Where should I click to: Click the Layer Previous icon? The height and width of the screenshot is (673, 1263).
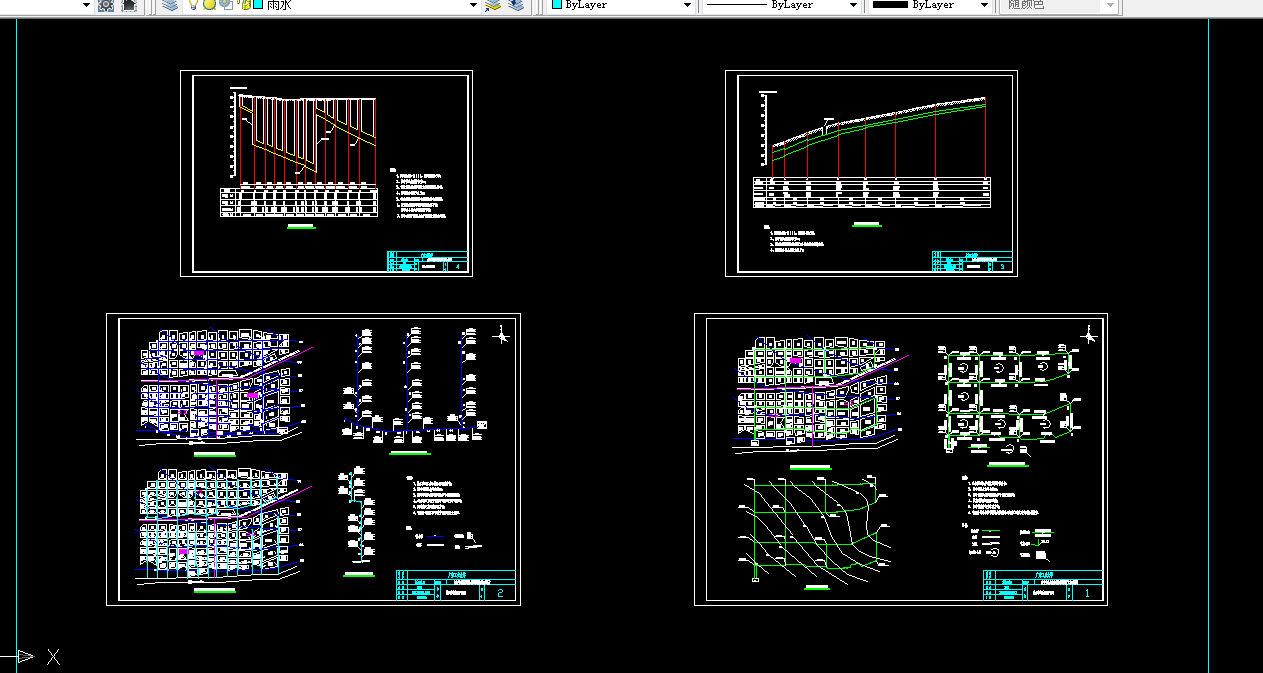[516, 5]
